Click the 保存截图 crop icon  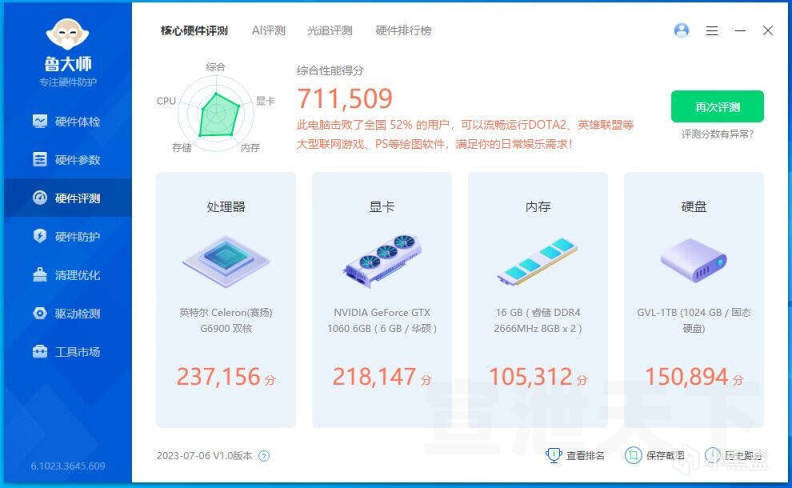pyautogui.click(x=633, y=455)
